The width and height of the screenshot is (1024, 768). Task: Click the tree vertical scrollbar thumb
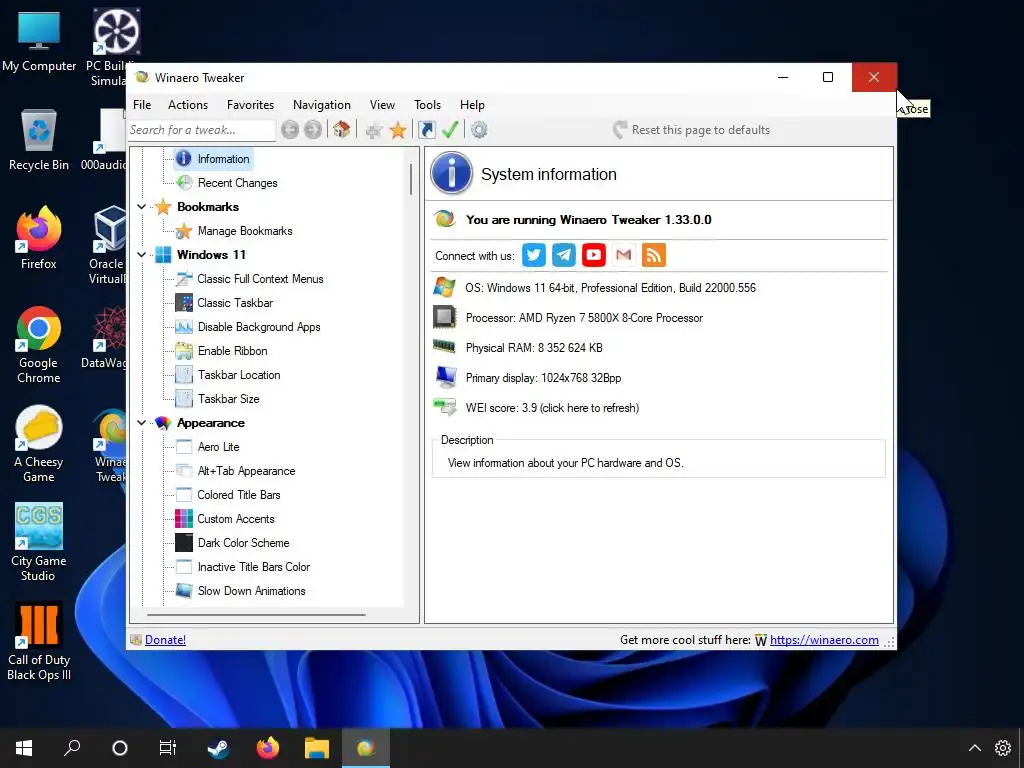pyautogui.click(x=411, y=179)
